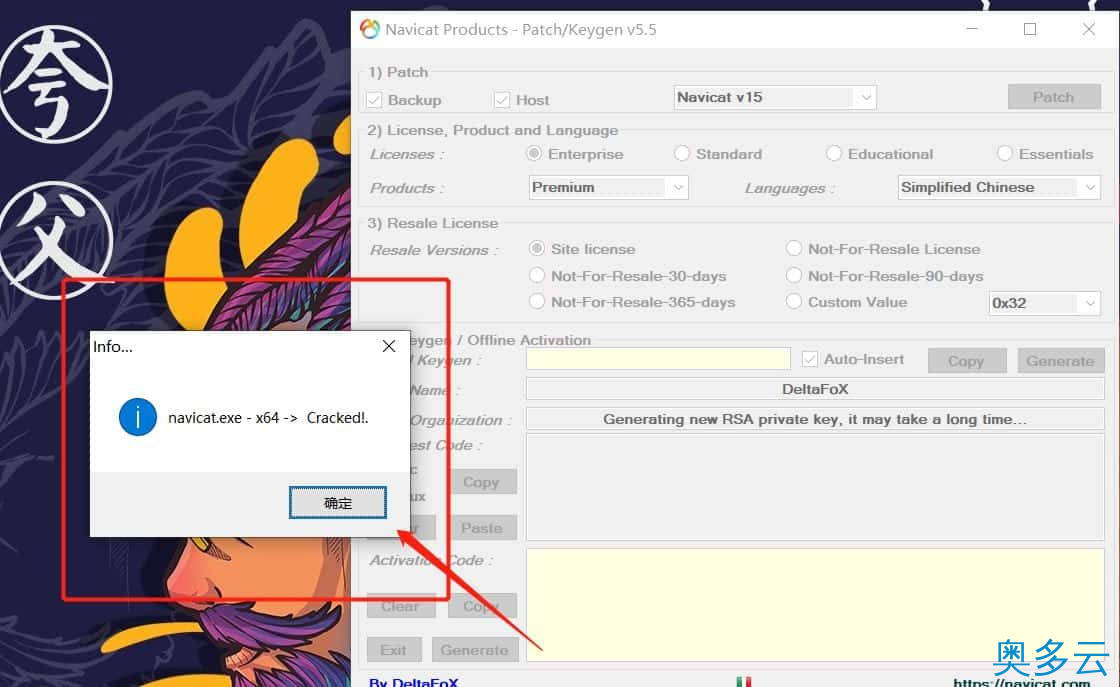Click Generate beside the serial Copy button

(x=1061, y=361)
